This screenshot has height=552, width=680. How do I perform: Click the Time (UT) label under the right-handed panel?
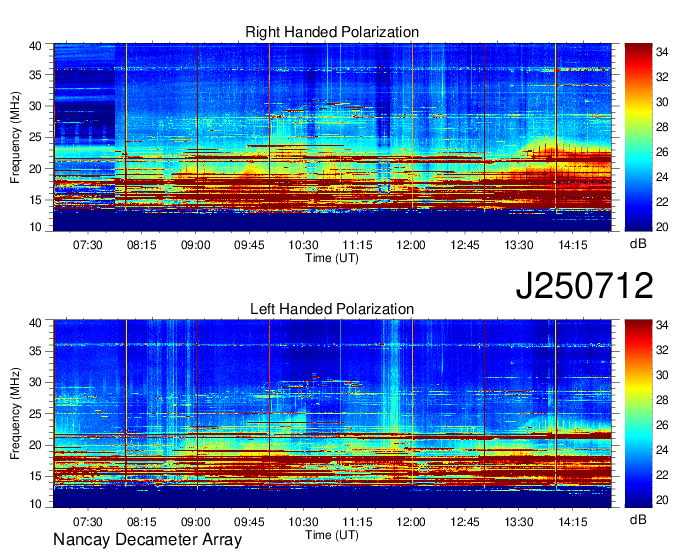(x=332, y=258)
